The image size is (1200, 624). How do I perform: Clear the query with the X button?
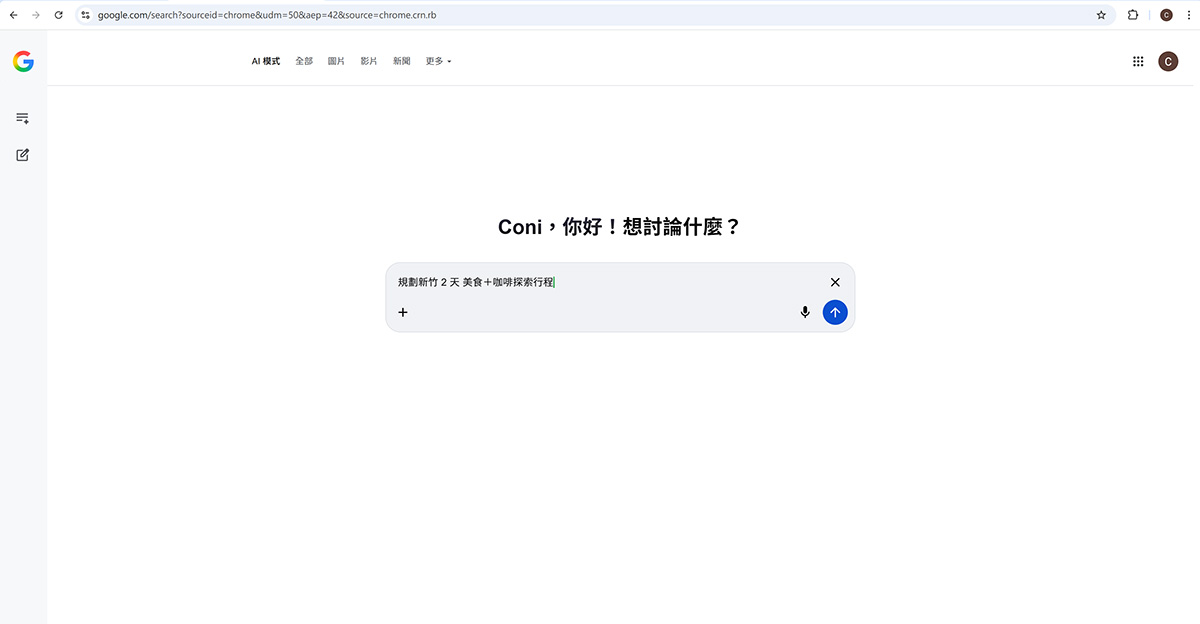[835, 282]
